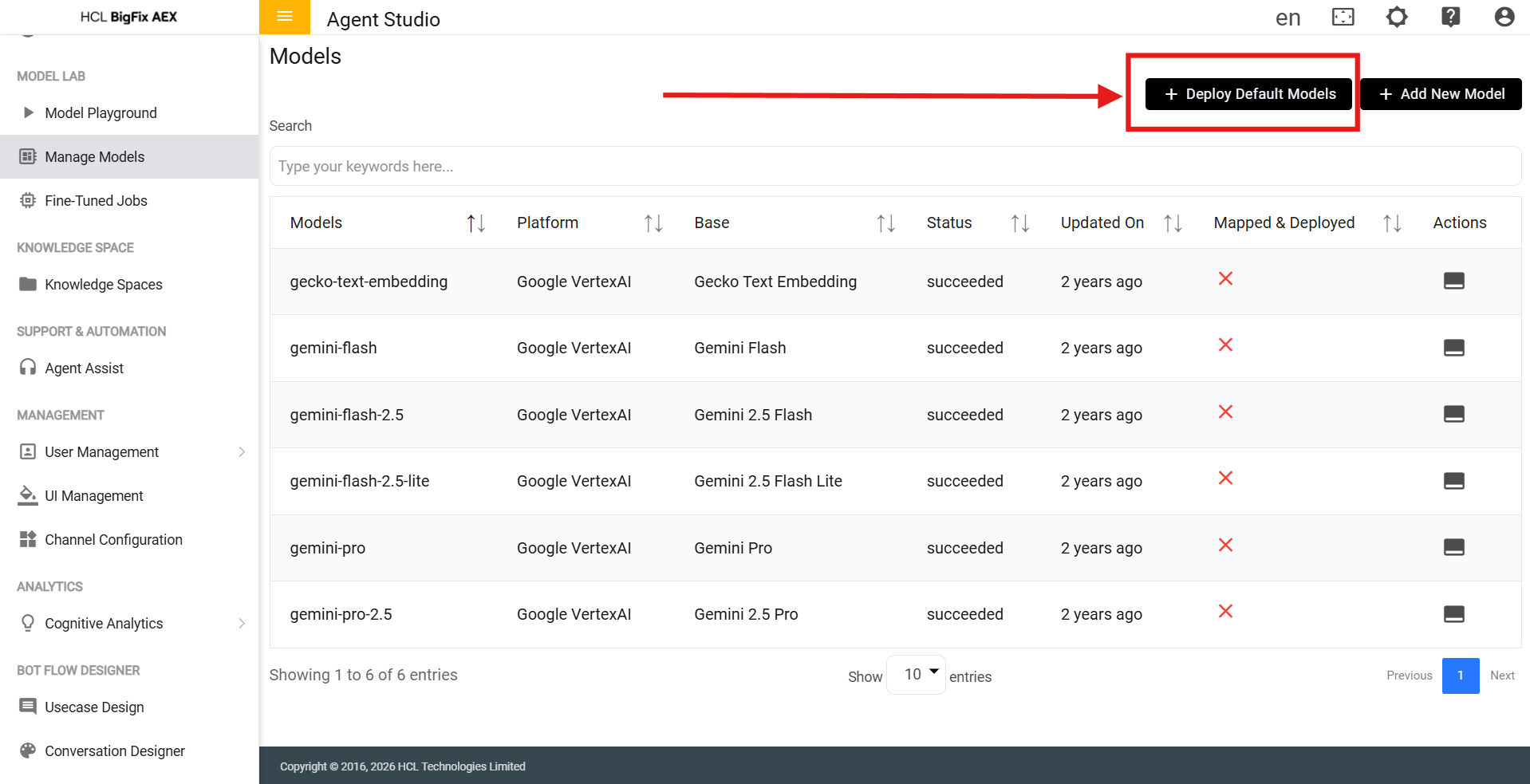Image resolution: width=1530 pixels, height=784 pixels.
Task: Open fullscreen mode icon in header
Action: [1343, 17]
